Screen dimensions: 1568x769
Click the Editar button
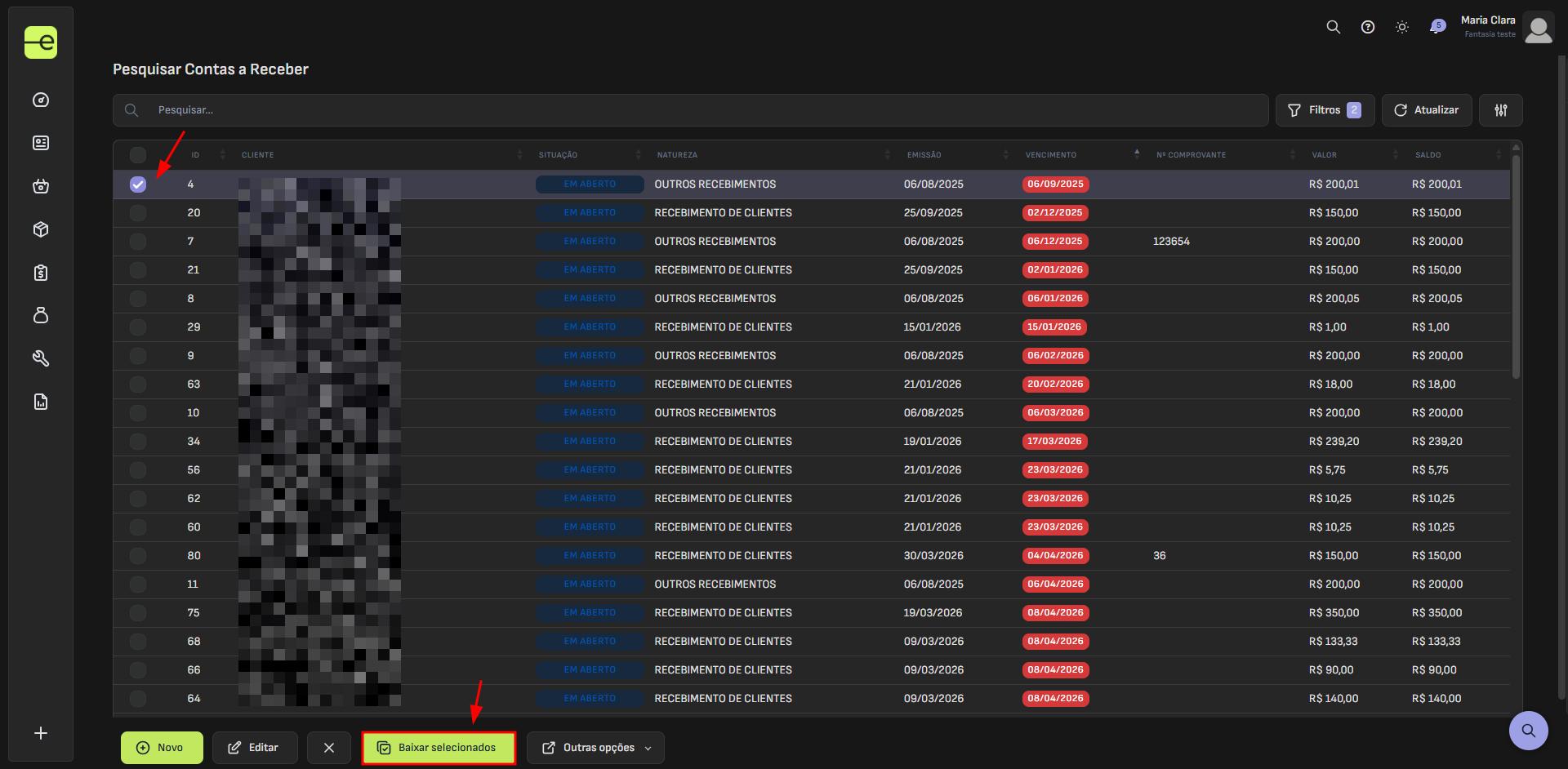[x=255, y=748]
